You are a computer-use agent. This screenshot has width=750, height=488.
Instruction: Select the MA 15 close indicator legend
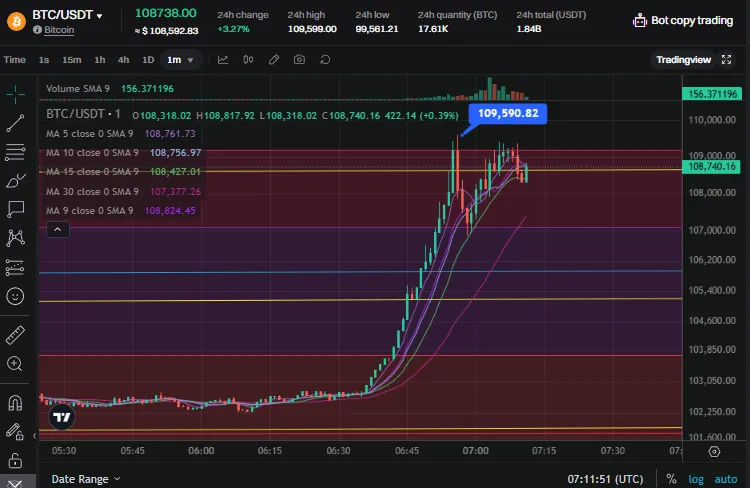(123, 171)
